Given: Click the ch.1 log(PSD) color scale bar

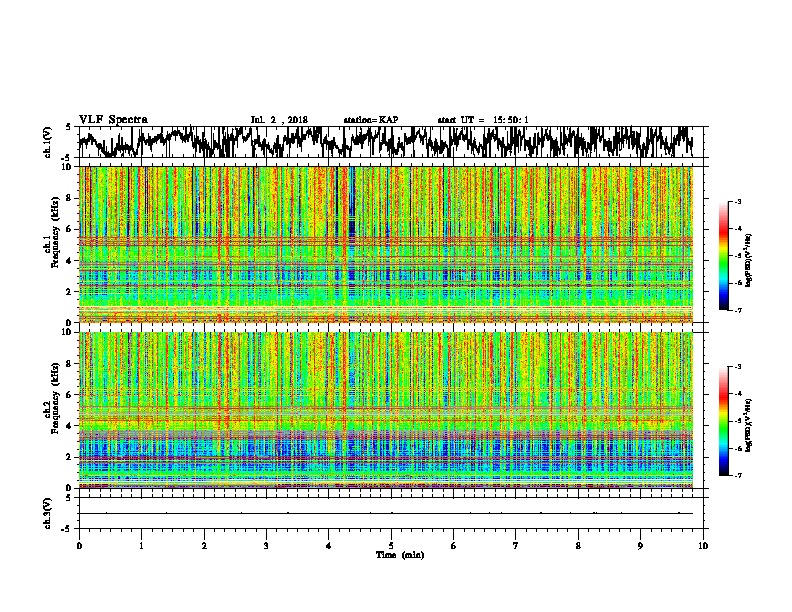Looking at the screenshot, I should click(723, 256).
